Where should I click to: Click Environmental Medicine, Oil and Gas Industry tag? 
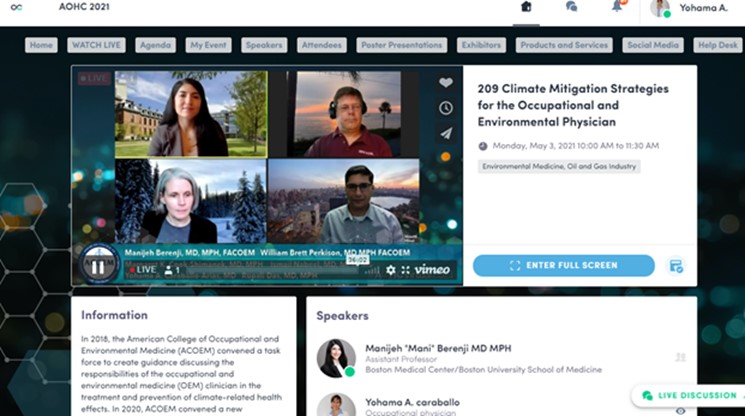559,166
